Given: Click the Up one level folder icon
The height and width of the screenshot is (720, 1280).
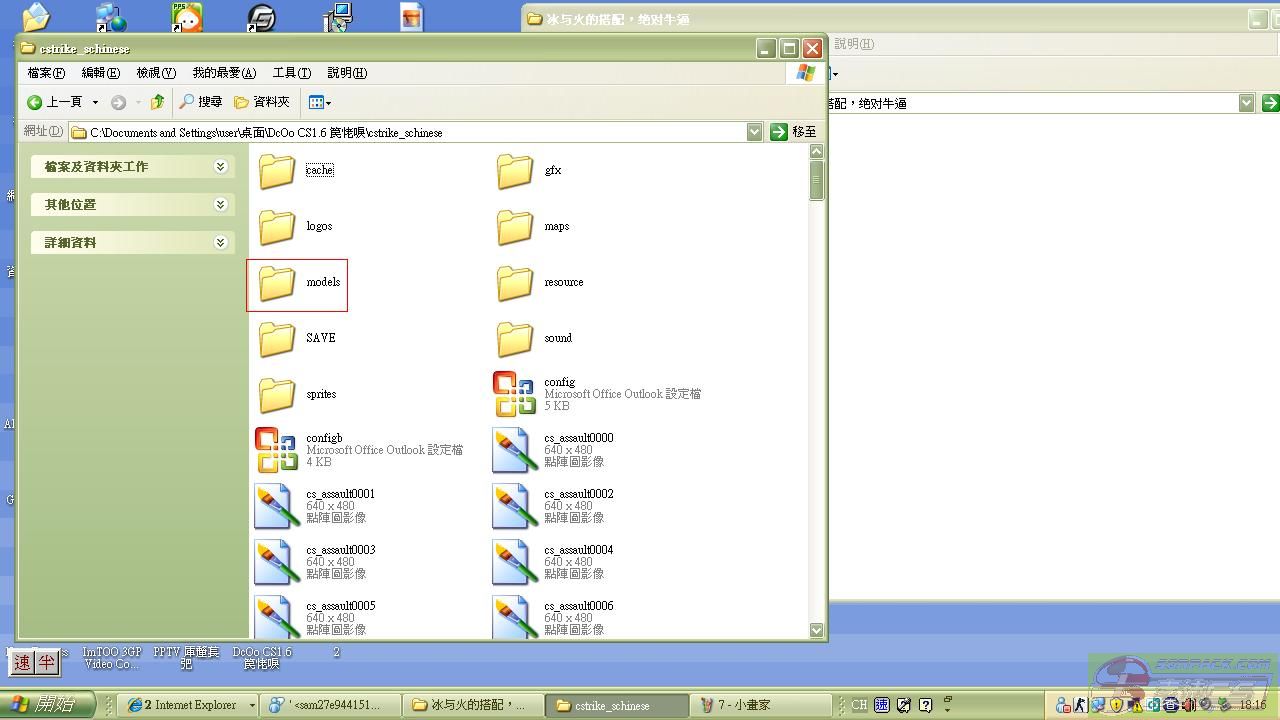Looking at the screenshot, I should click(157, 102).
